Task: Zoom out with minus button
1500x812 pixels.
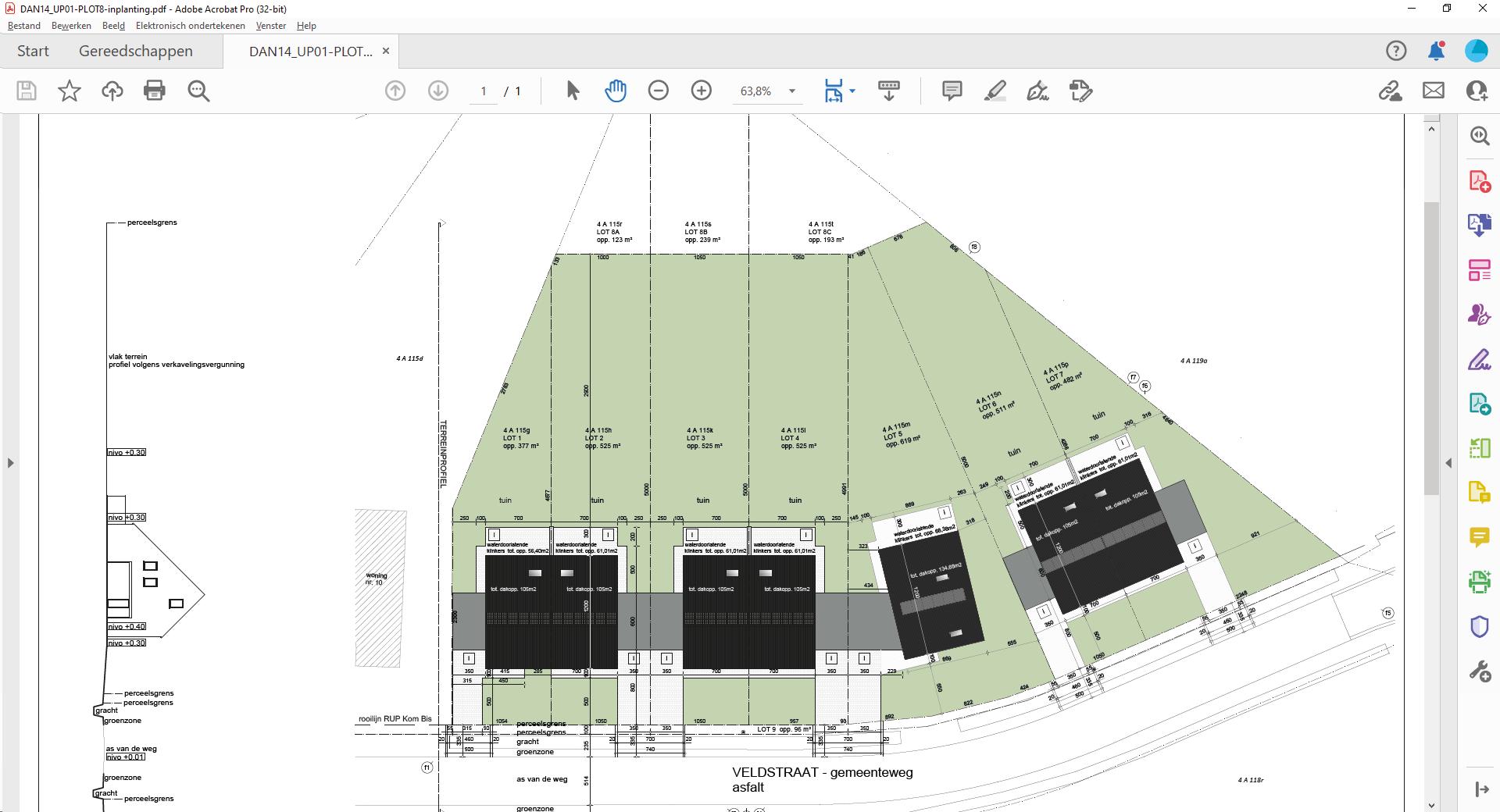Action: pyautogui.click(x=659, y=91)
